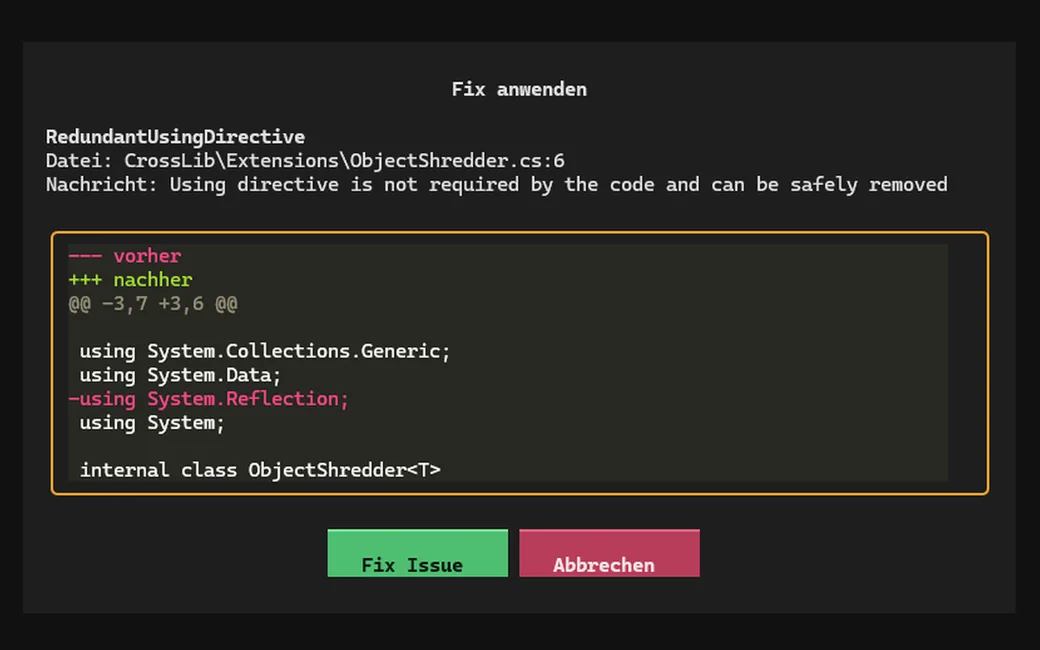Click the 'using System;' code line
Image resolution: width=1040 pixels, height=650 pixels.
click(x=152, y=423)
